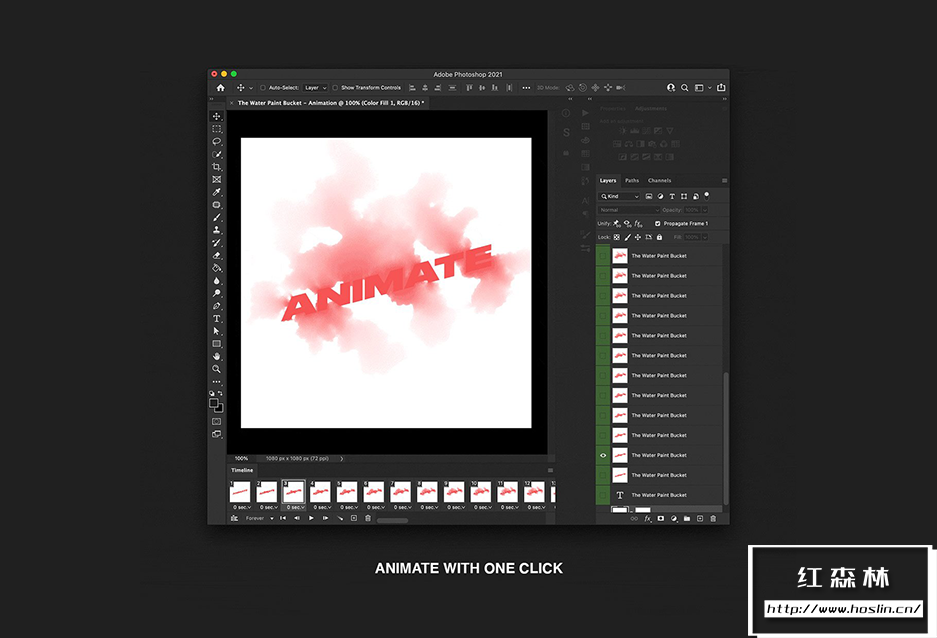Lock all with the padlock icon
Screen dimensions: 937x638
(659, 237)
